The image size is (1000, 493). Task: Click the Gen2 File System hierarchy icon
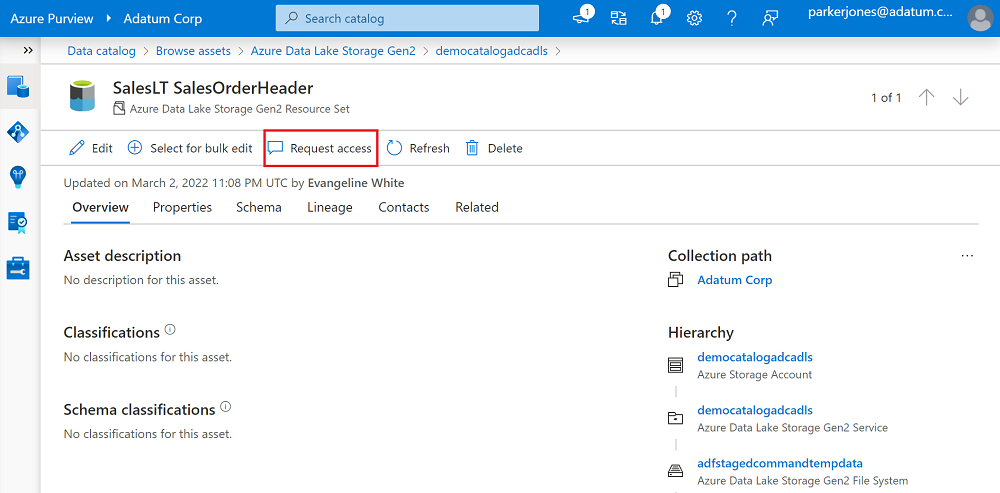675,471
